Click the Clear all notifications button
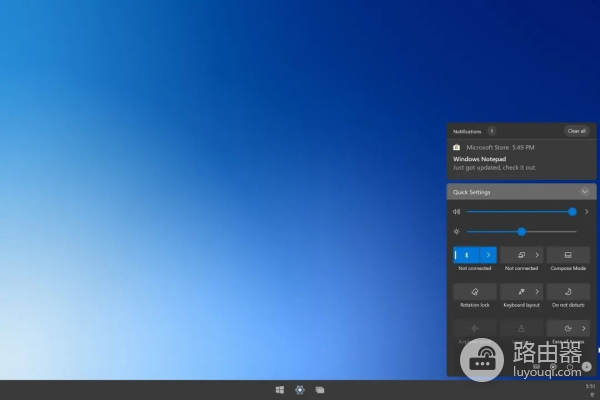600x400 pixels. click(576, 131)
